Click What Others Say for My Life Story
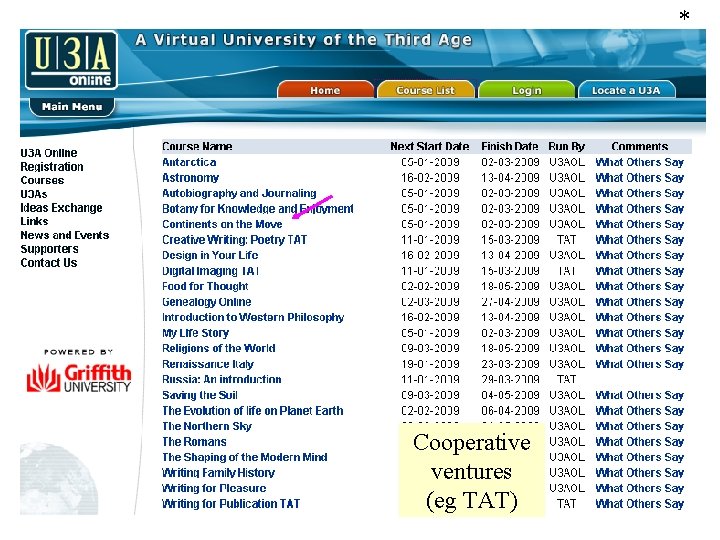 pos(640,333)
